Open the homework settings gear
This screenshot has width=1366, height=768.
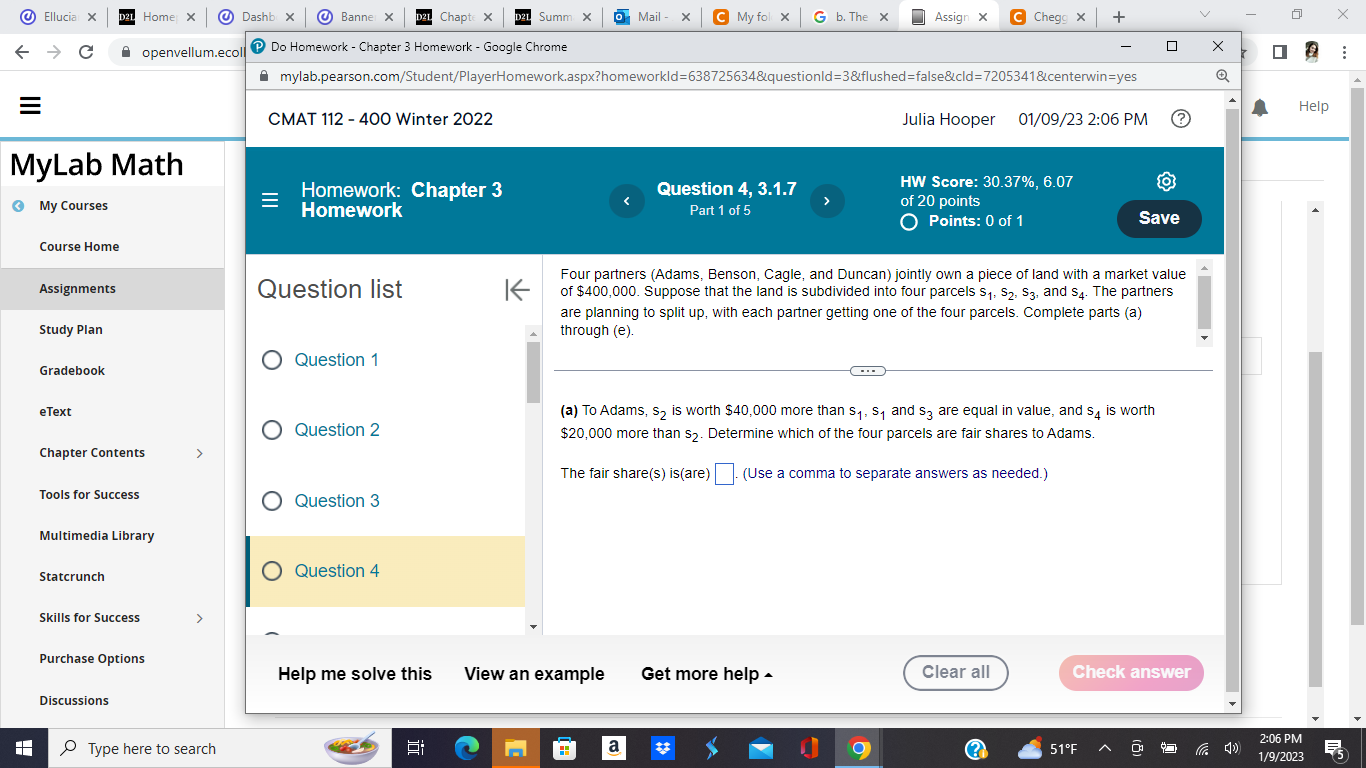[1166, 181]
